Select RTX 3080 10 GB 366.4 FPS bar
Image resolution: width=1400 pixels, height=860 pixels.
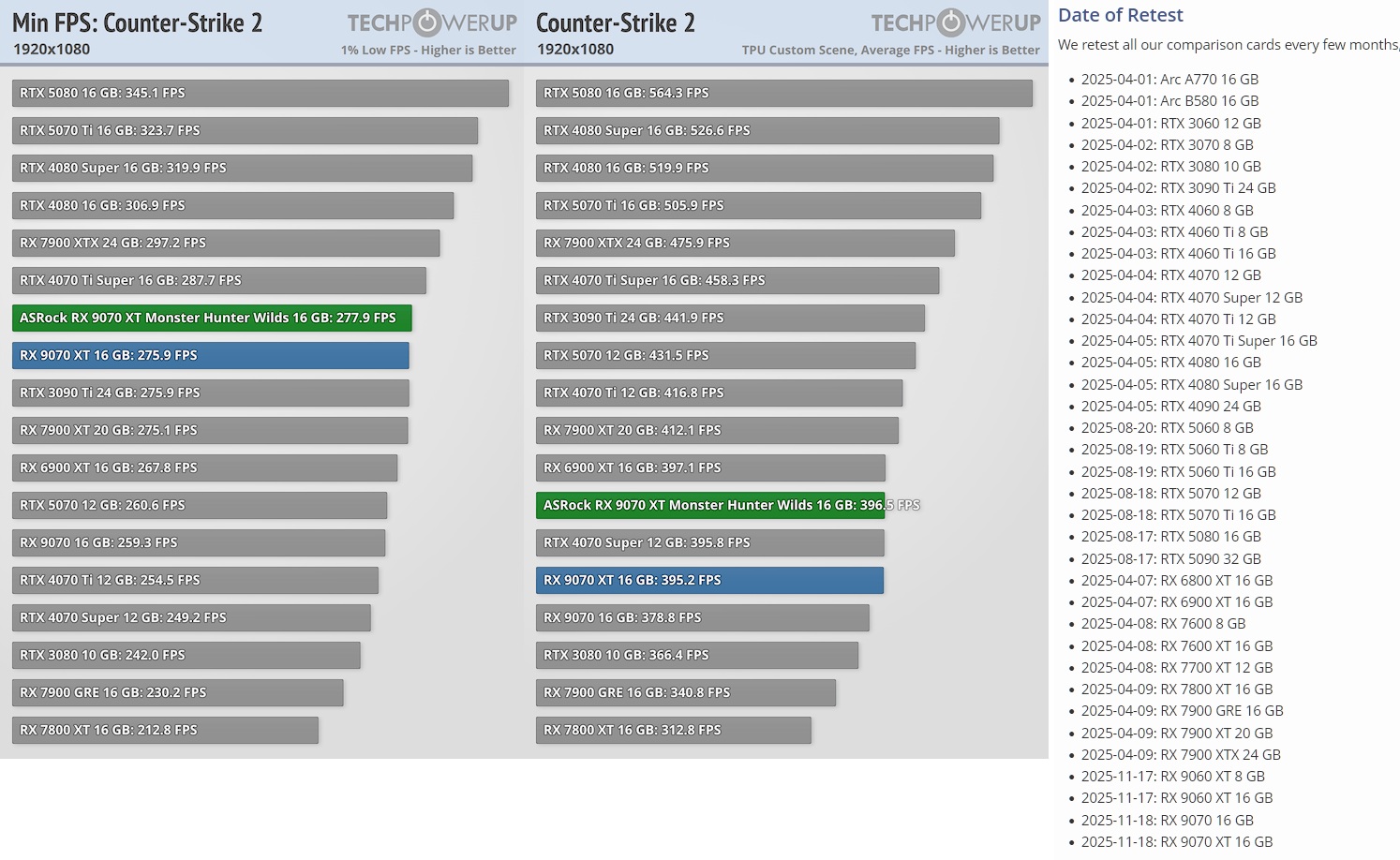tap(697, 655)
